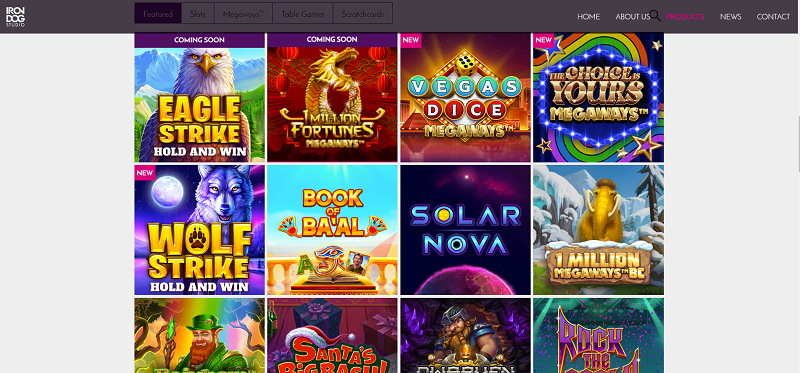Open The Choice Is Yours Megaways
The height and width of the screenshot is (373, 800).
tap(598, 97)
